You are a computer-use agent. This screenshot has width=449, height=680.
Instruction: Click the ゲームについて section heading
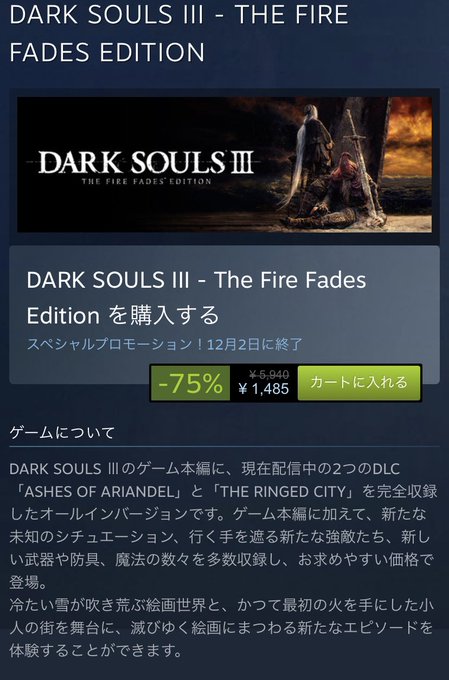coord(62,432)
